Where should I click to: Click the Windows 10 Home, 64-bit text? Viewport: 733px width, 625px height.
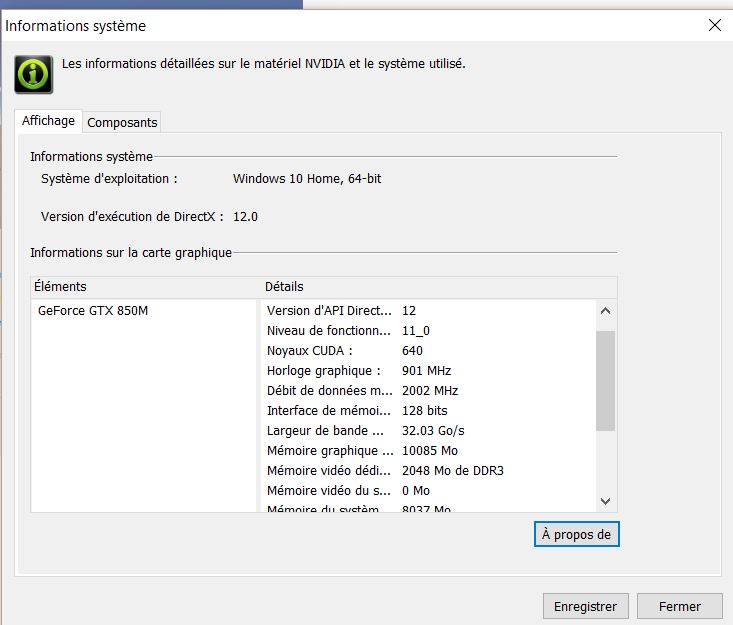307,179
